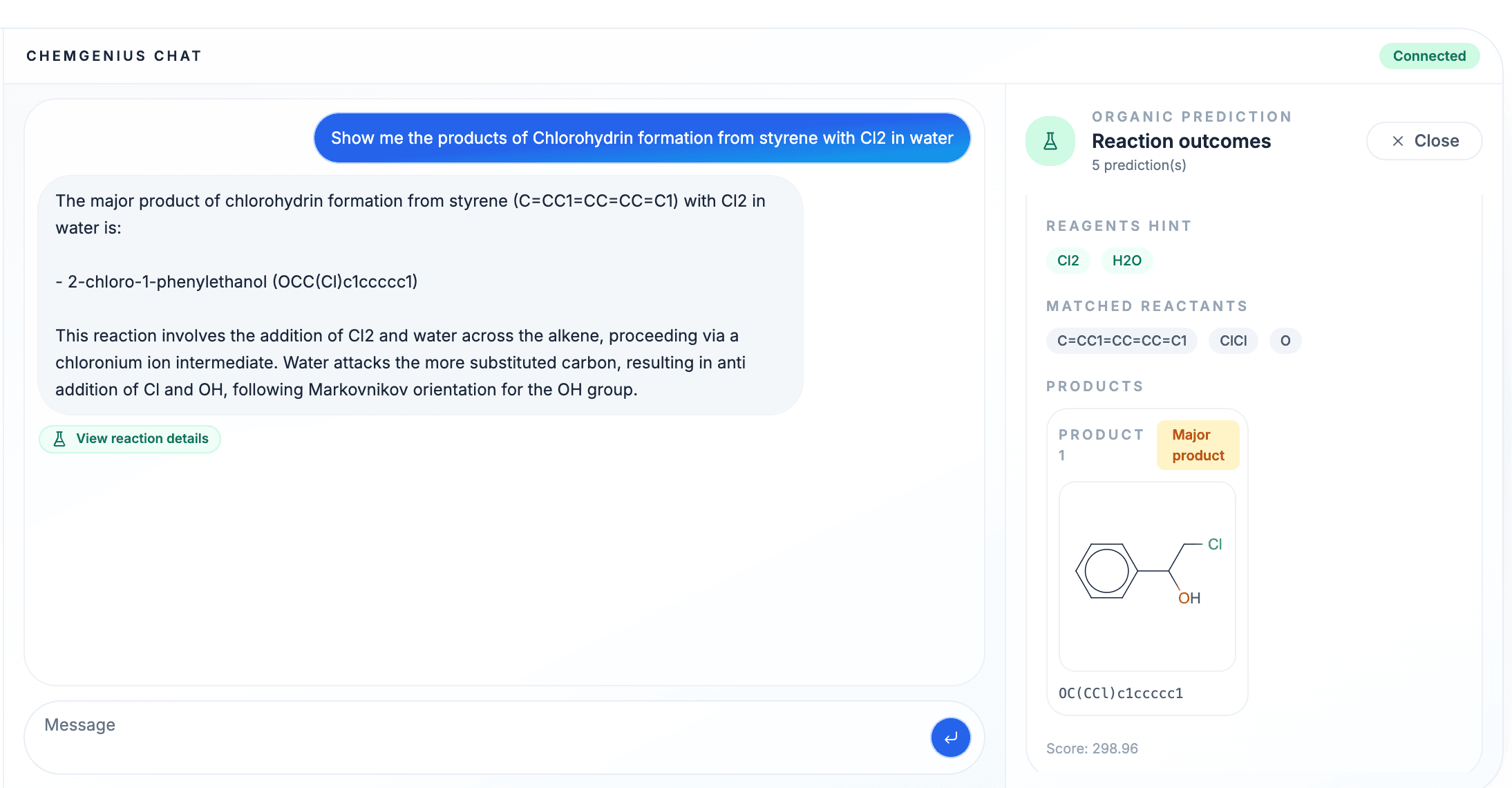Click the O matched reactant chip
The height and width of the screenshot is (788, 1512).
pyautogui.click(x=1285, y=340)
